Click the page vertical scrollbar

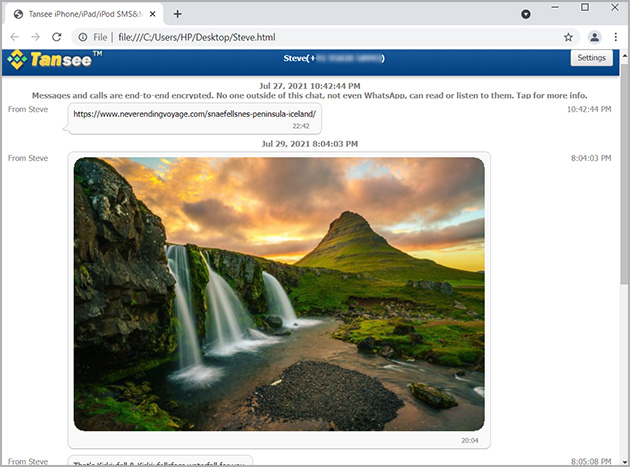(x=624, y=250)
